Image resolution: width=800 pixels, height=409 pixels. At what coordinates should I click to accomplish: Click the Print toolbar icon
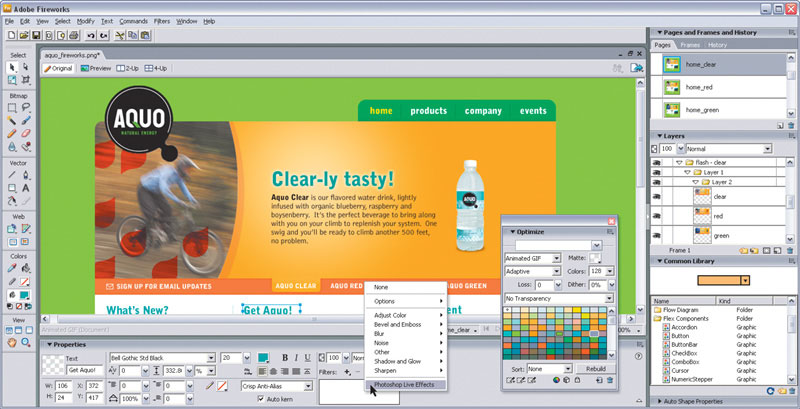coord(73,35)
